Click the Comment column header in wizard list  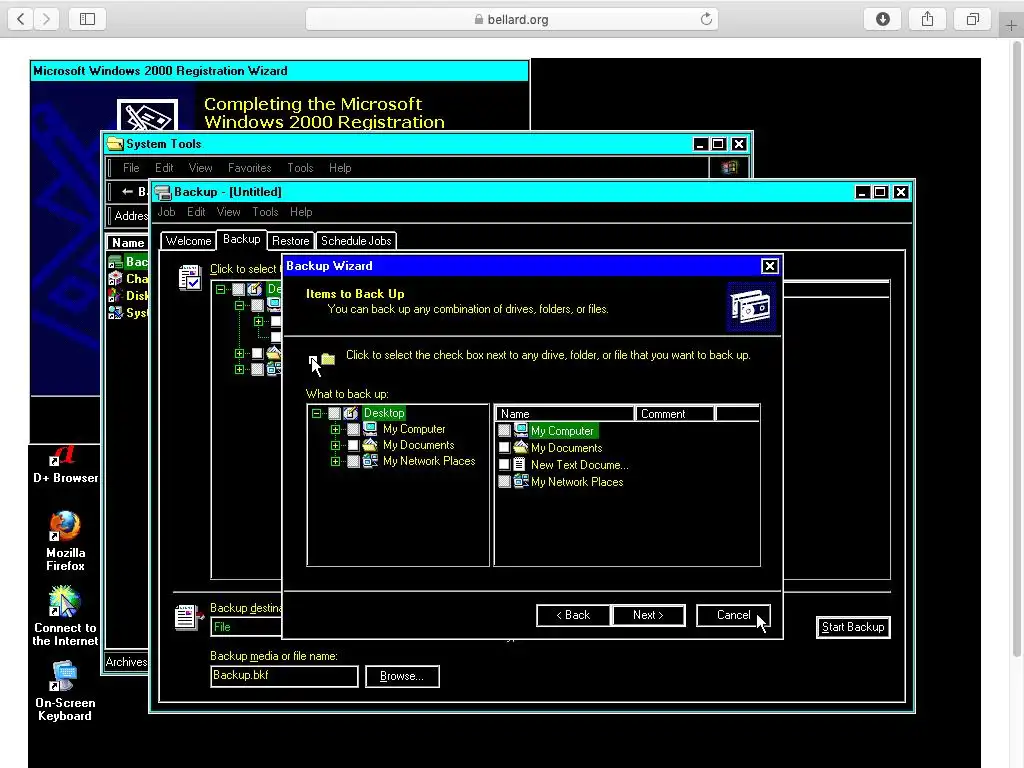tap(674, 414)
